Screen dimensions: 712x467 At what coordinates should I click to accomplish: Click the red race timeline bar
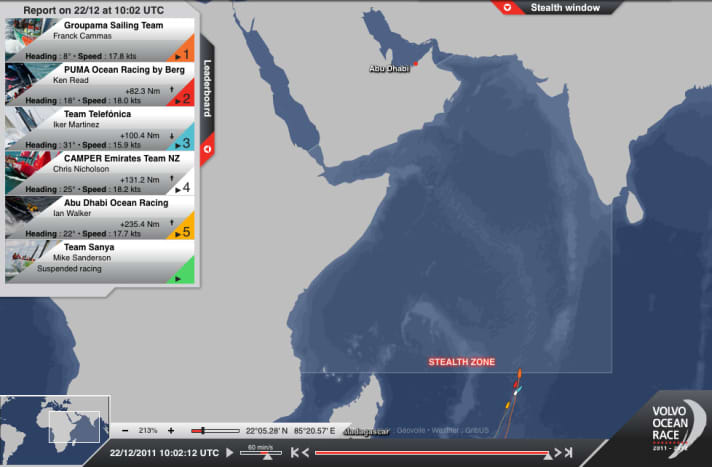point(432,453)
